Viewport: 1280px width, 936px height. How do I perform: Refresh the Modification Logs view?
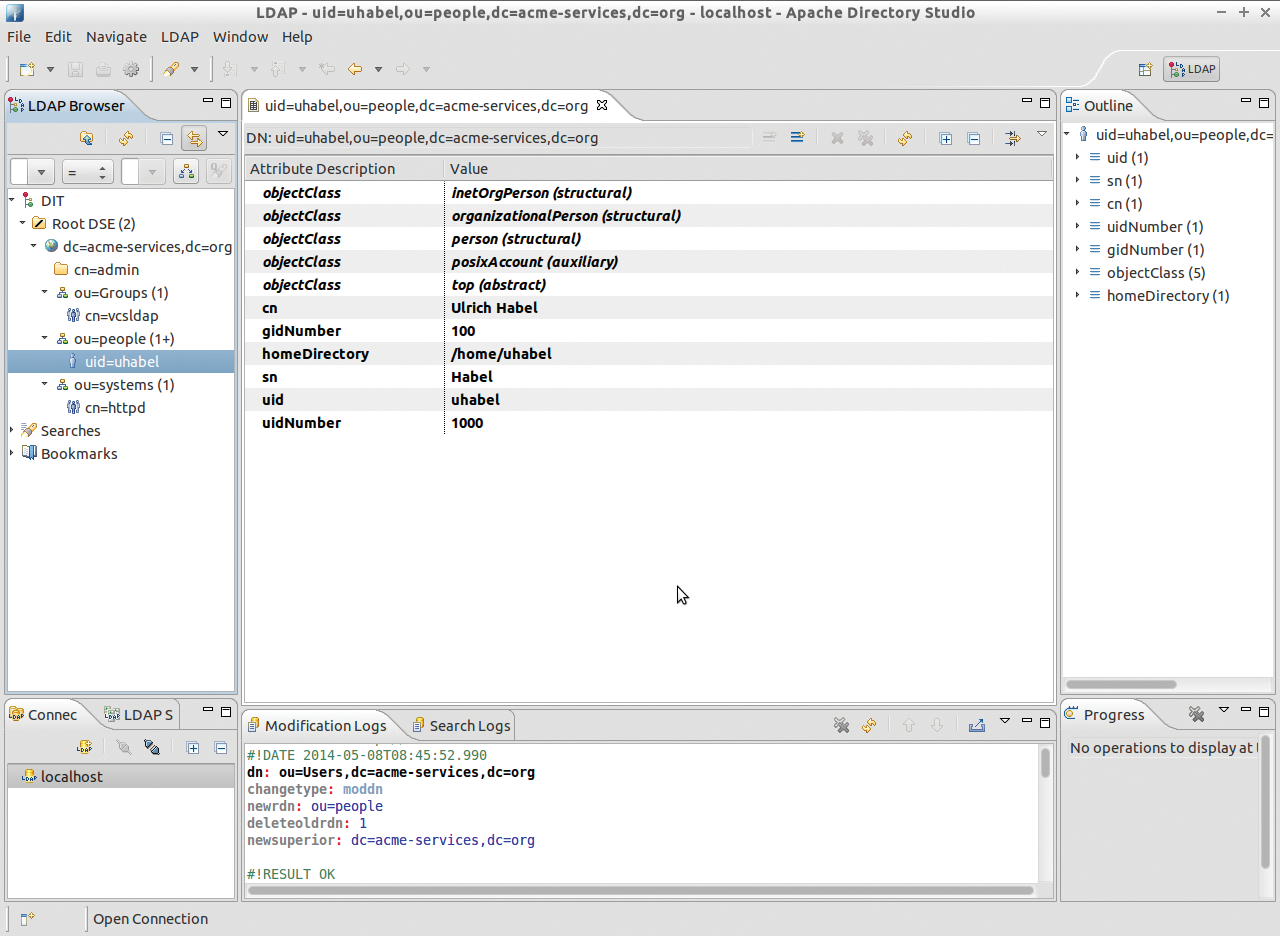[868, 725]
